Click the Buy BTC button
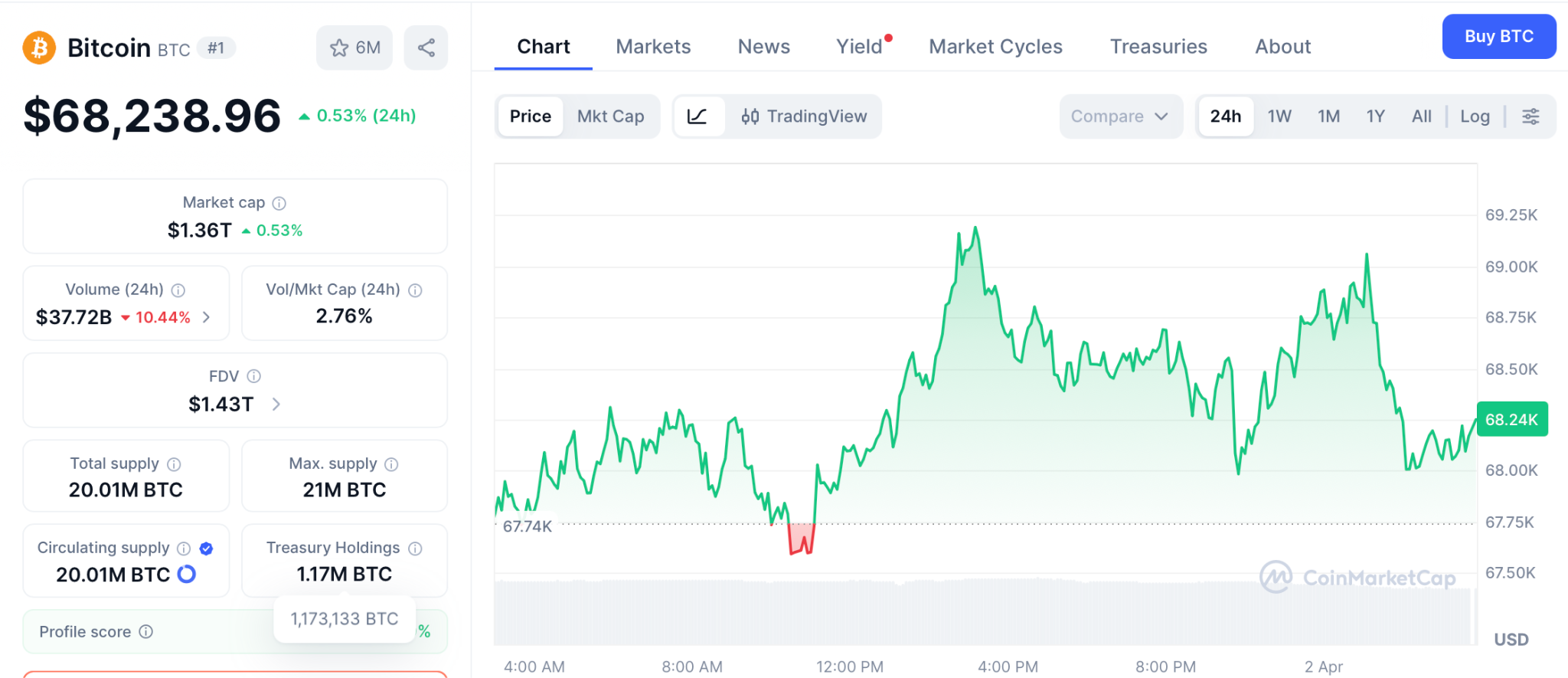This screenshot has width=1568, height=678. point(1498,37)
